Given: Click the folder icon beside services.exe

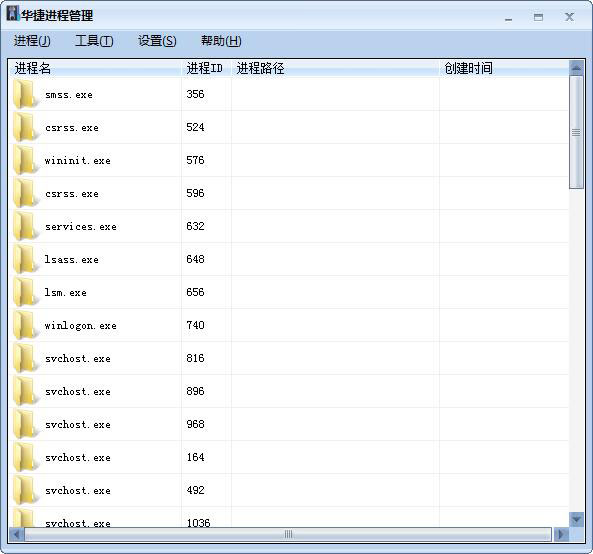Looking at the screenshot, I should 26,226.
